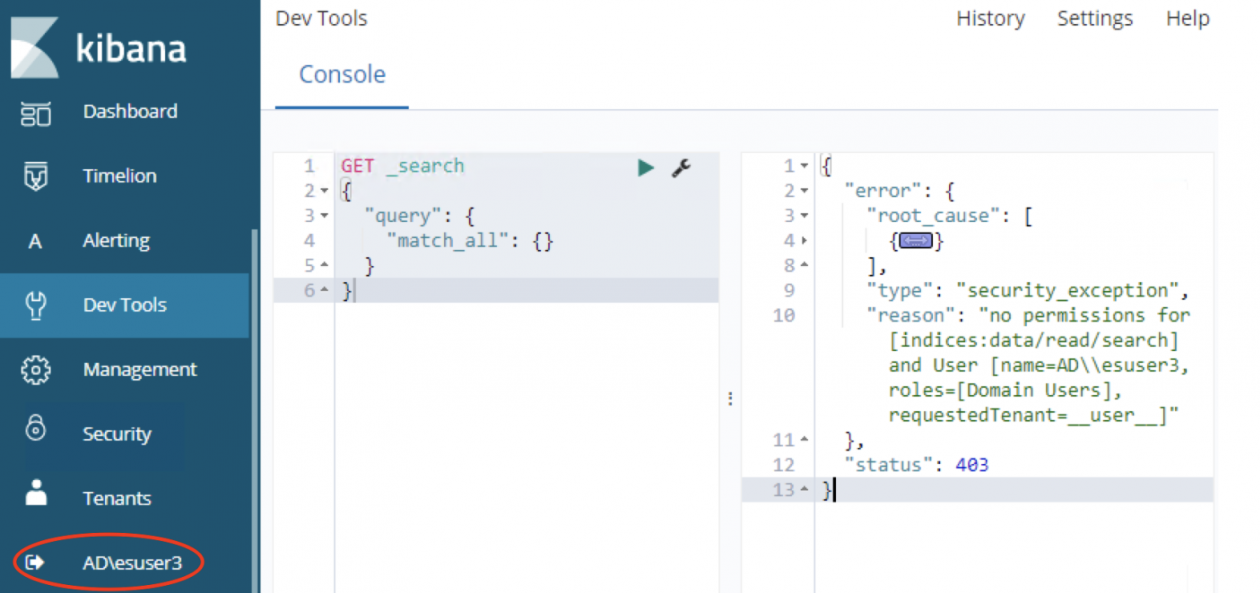The image size is (1260, 593).
Task: Switch to the Console tab
Action: [x=342, y=75]
